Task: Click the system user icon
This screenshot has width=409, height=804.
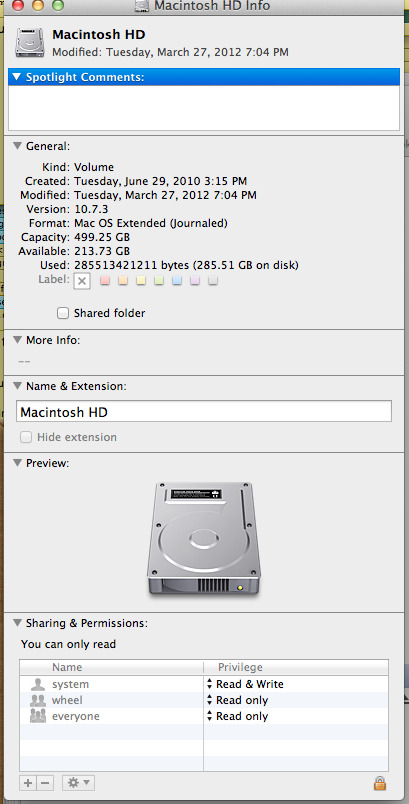Action: click(x=38, y=684)
